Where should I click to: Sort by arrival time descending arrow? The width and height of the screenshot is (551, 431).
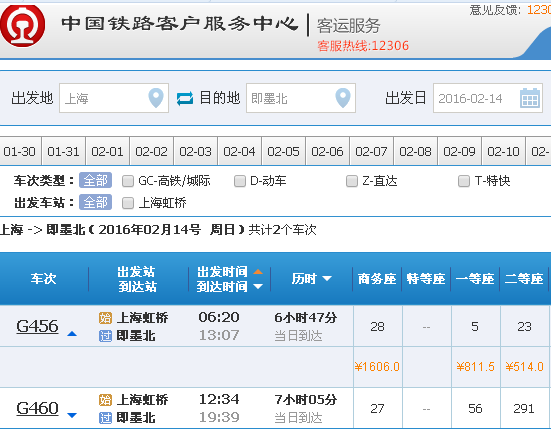(258, 287)
